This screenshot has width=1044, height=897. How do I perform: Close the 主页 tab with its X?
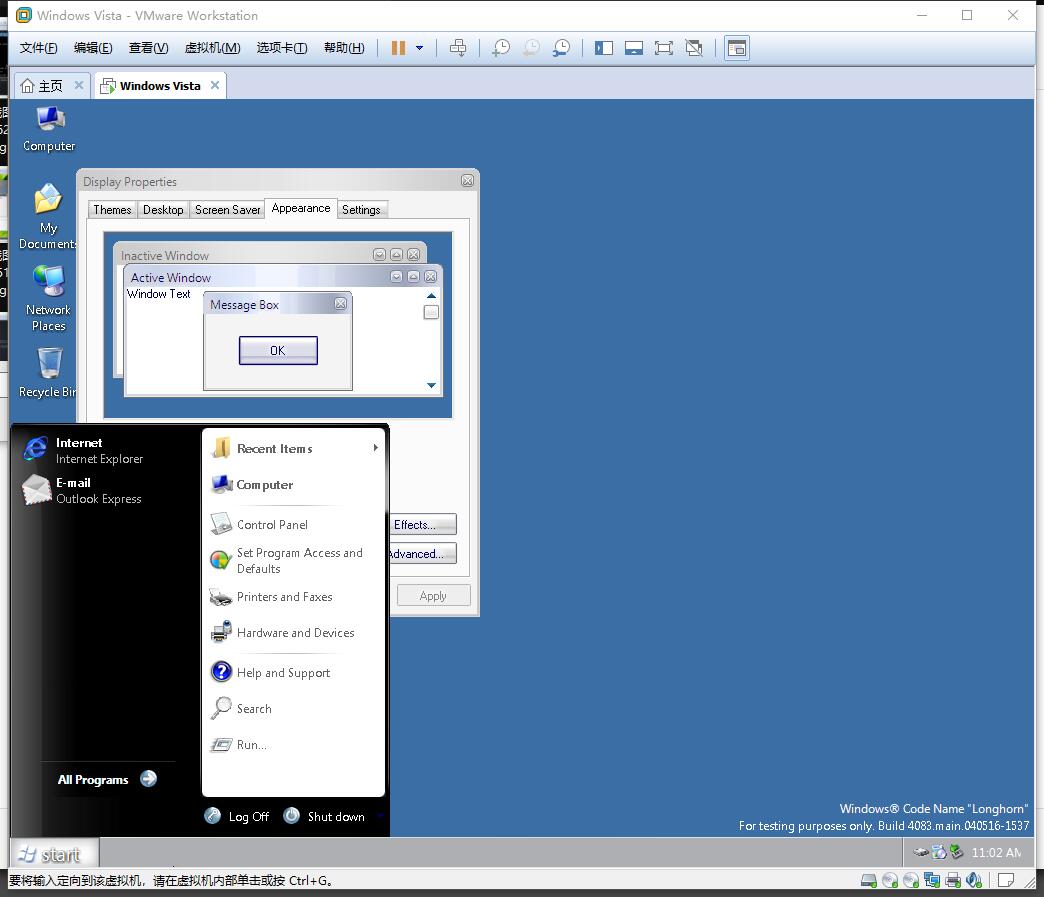79,85
